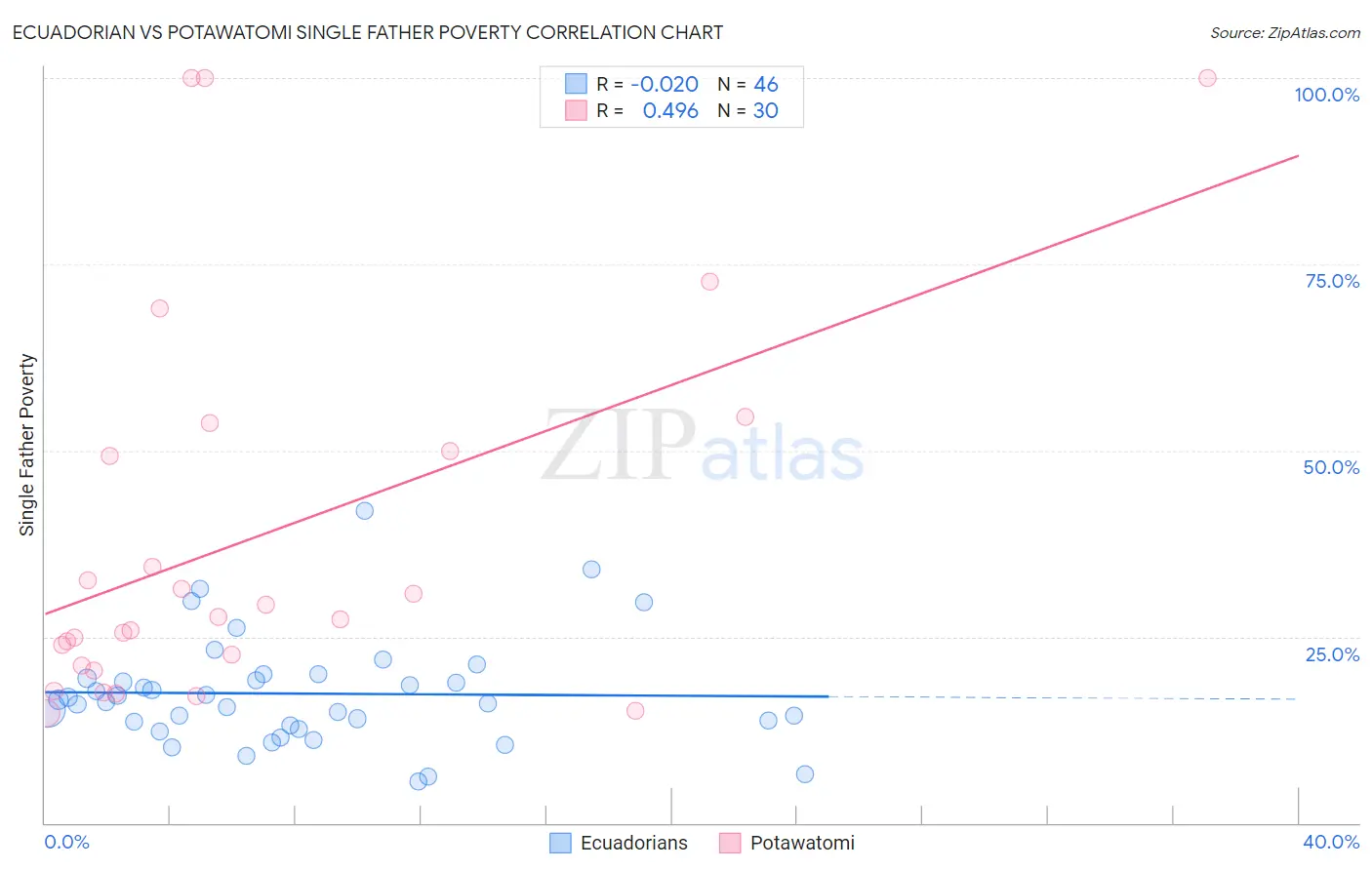Click the solid blue regression line
1372x870 pixels.
[436, 694]
